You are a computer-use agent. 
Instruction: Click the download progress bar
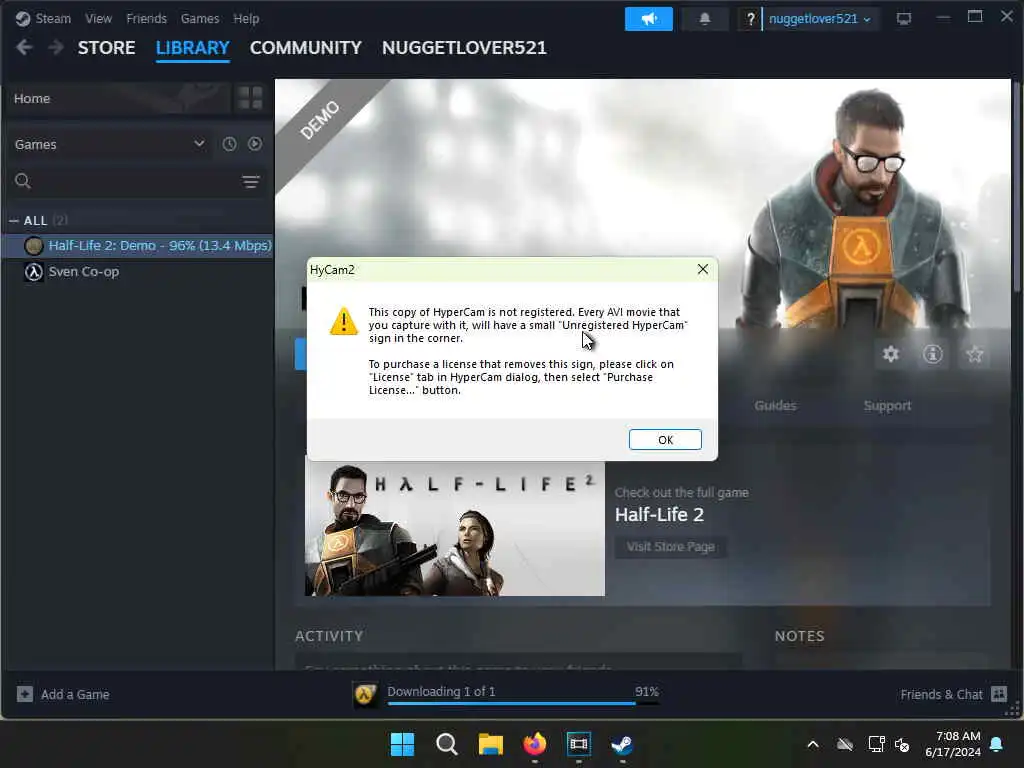(x=523, y=703)
